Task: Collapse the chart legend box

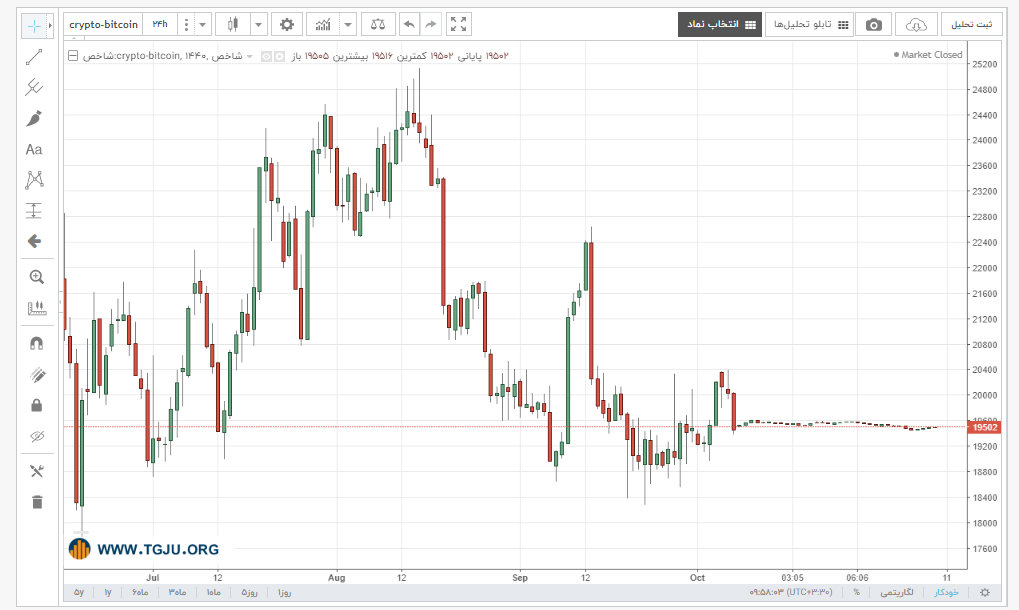Action: (73, 56)
